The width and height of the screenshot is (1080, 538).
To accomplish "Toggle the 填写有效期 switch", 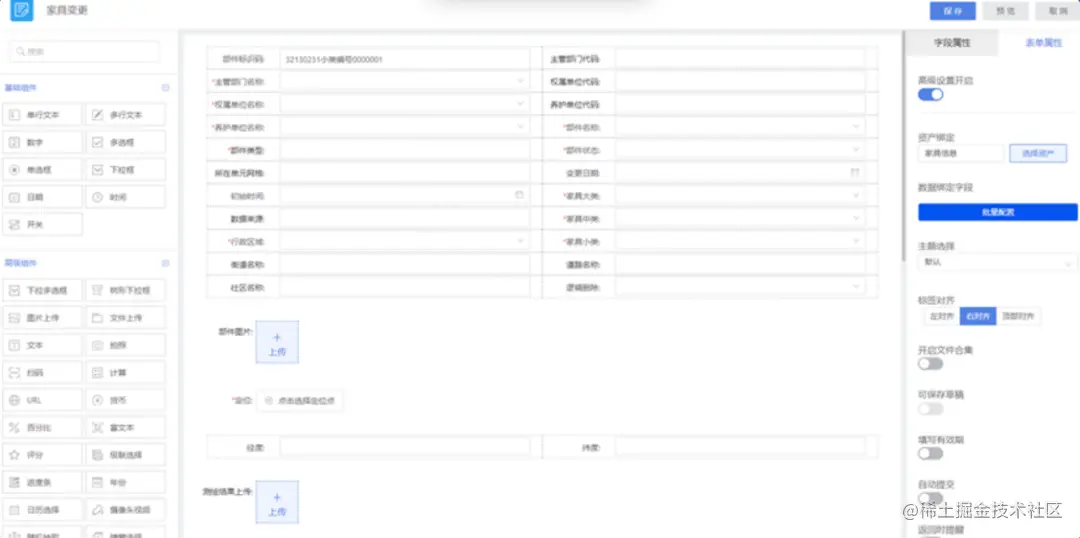I will pyautogui.click(x=931, y=453).
